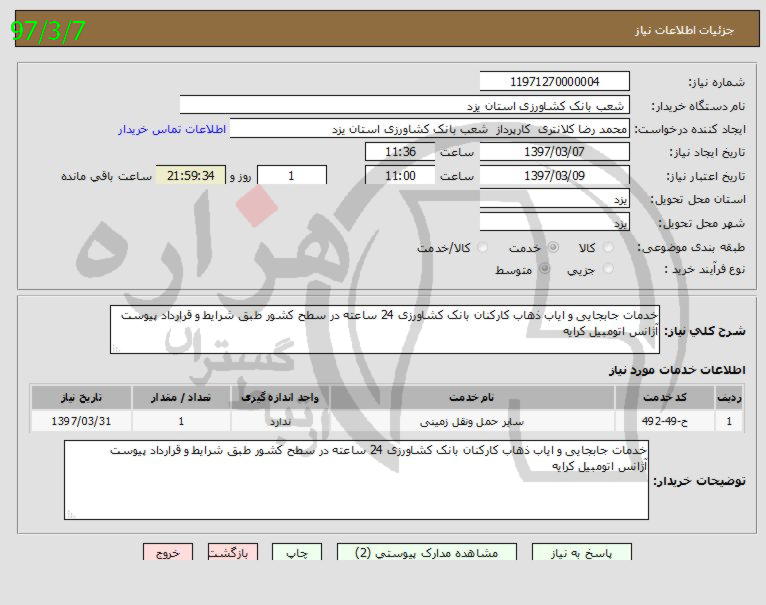Click the 'بازگشت' back button
766x605 pixels.
click(x=233, y=552)
